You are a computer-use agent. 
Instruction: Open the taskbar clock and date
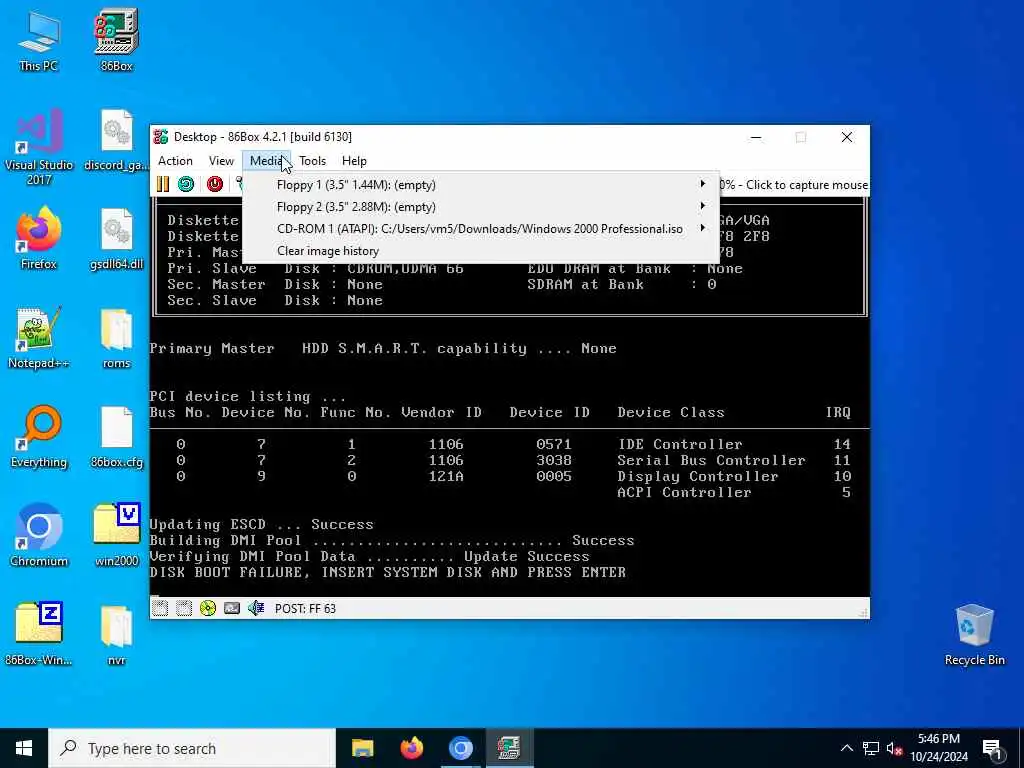[939, 748]
